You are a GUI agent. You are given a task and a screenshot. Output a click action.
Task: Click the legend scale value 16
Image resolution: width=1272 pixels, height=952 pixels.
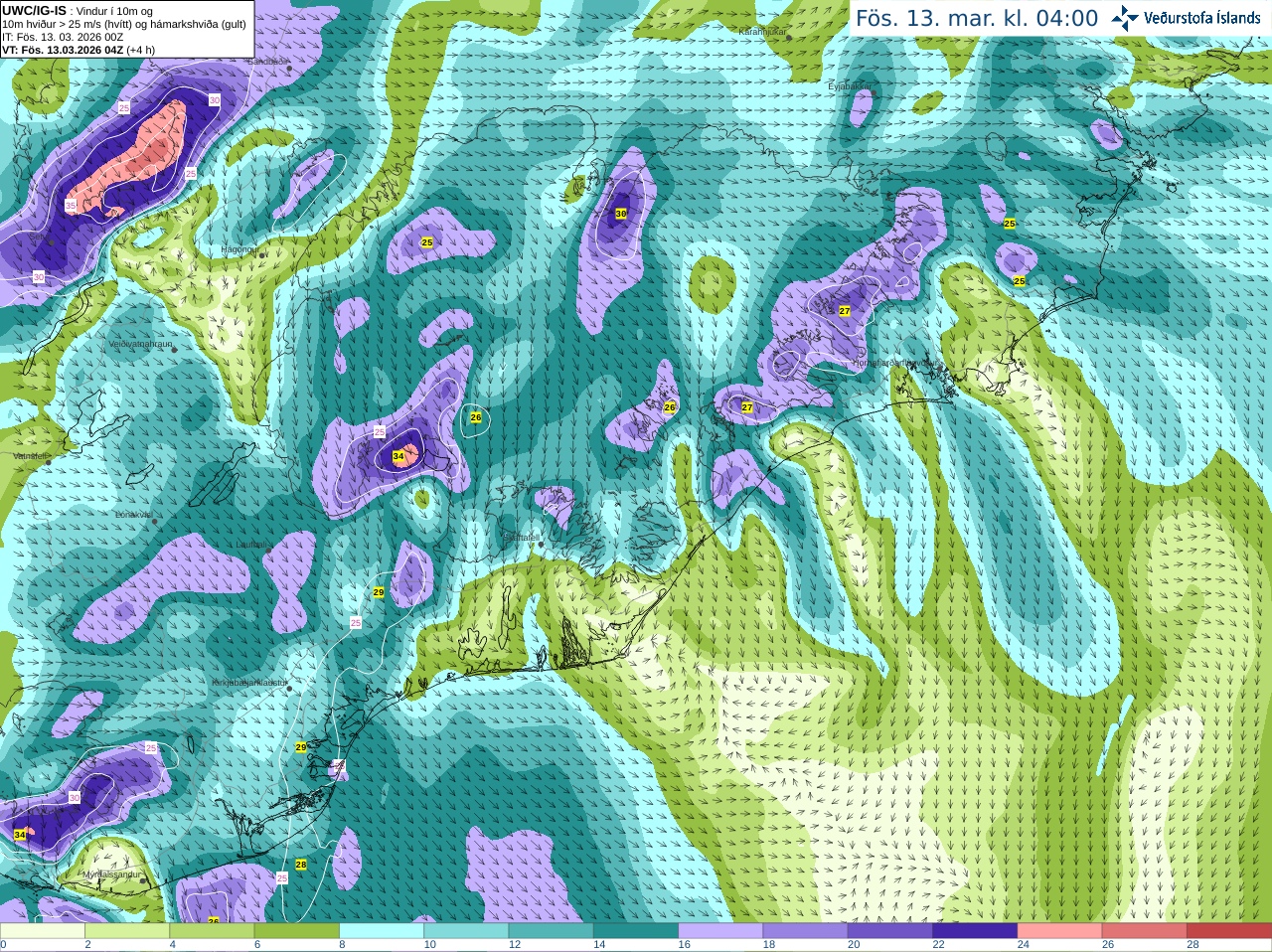tap(684, 945)
